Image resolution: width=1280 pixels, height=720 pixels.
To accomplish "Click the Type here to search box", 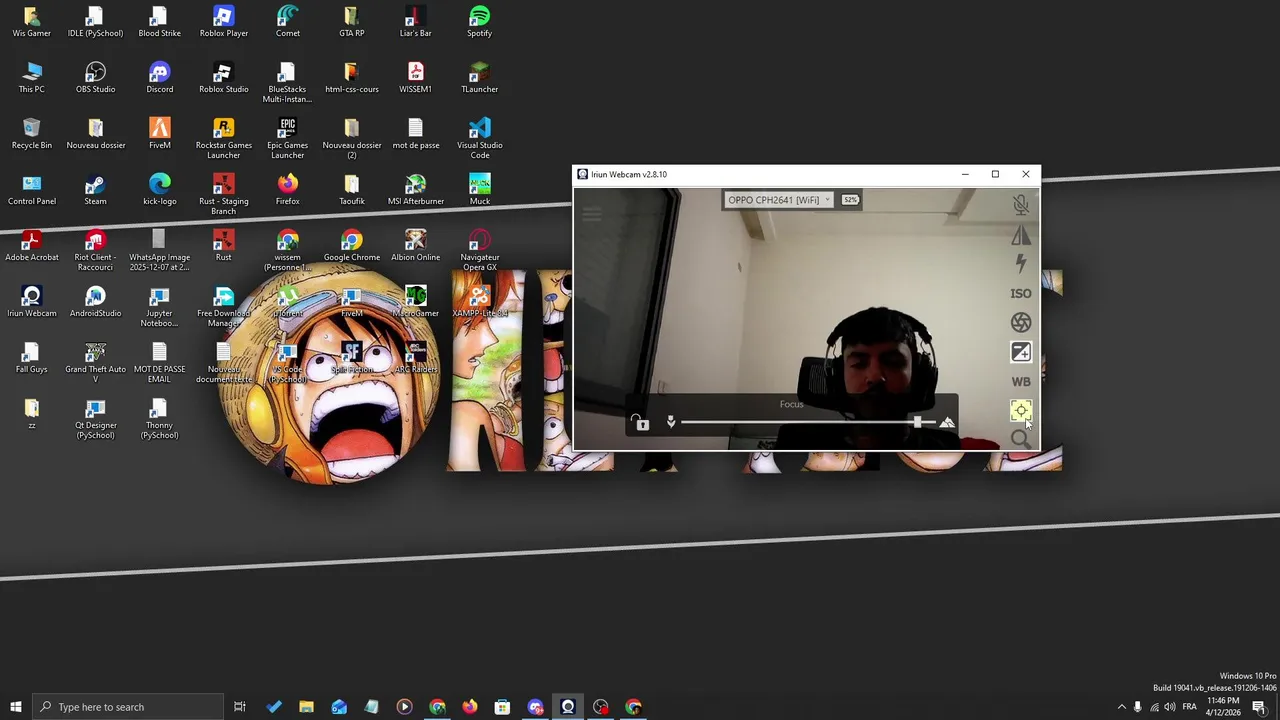I will coord(128,707).
